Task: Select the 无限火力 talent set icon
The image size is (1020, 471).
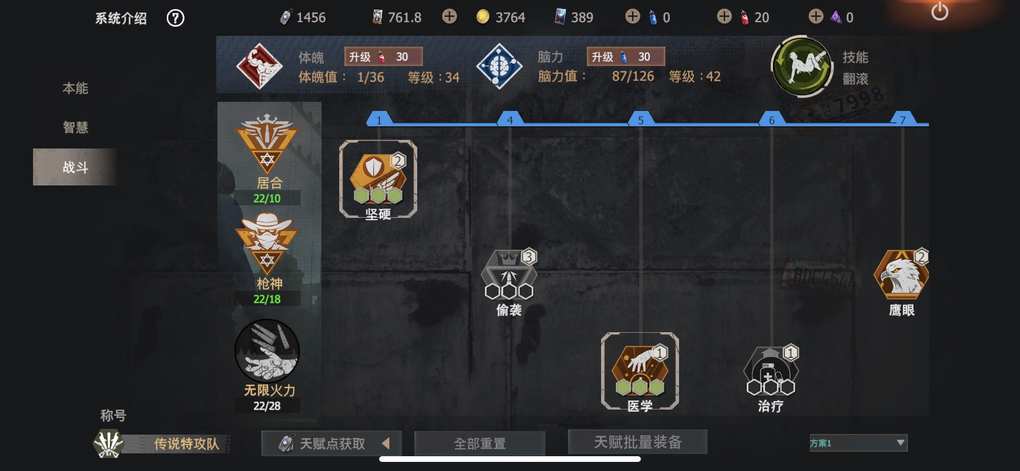Action: 267,351
